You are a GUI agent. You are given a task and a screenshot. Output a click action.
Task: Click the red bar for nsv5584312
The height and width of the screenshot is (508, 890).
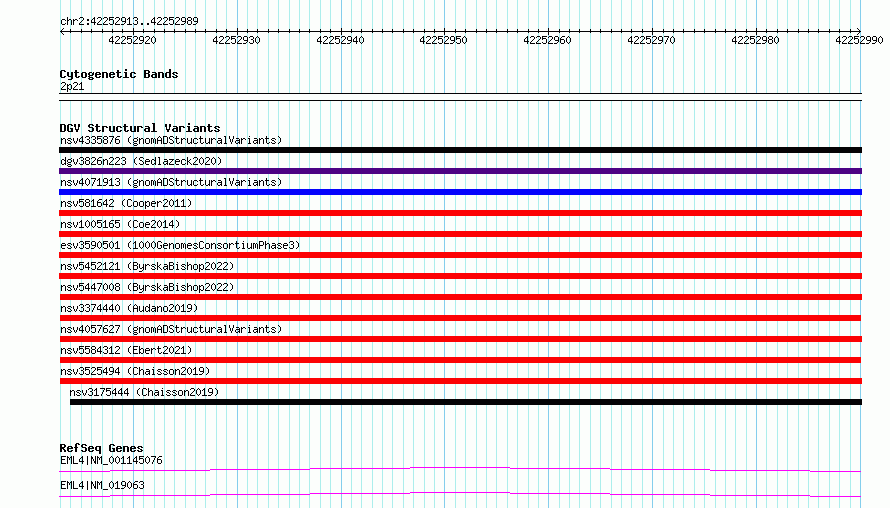pyautogui.click(x=460, y=360)
